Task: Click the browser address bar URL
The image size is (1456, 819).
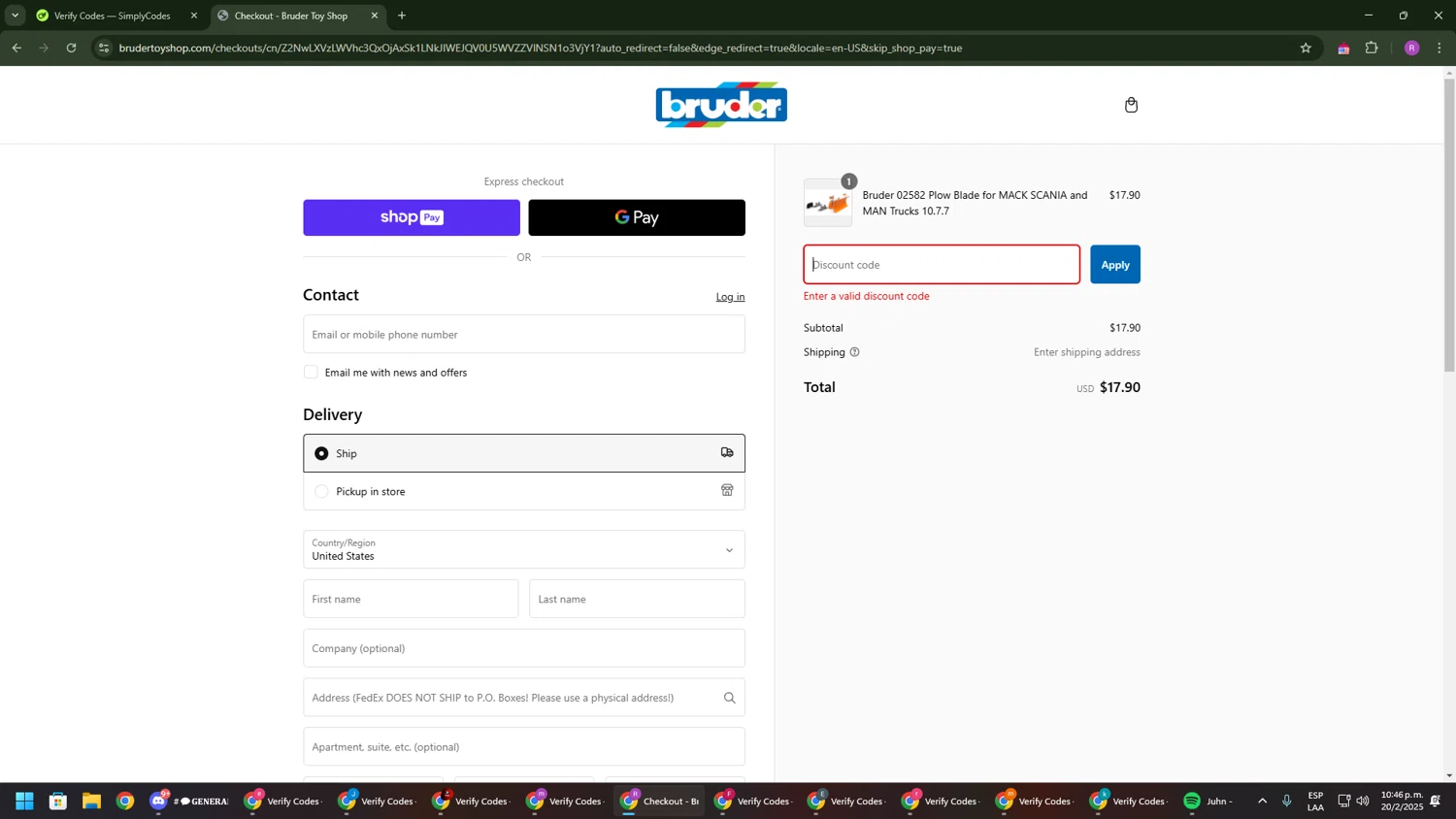Action: (540, 48)
